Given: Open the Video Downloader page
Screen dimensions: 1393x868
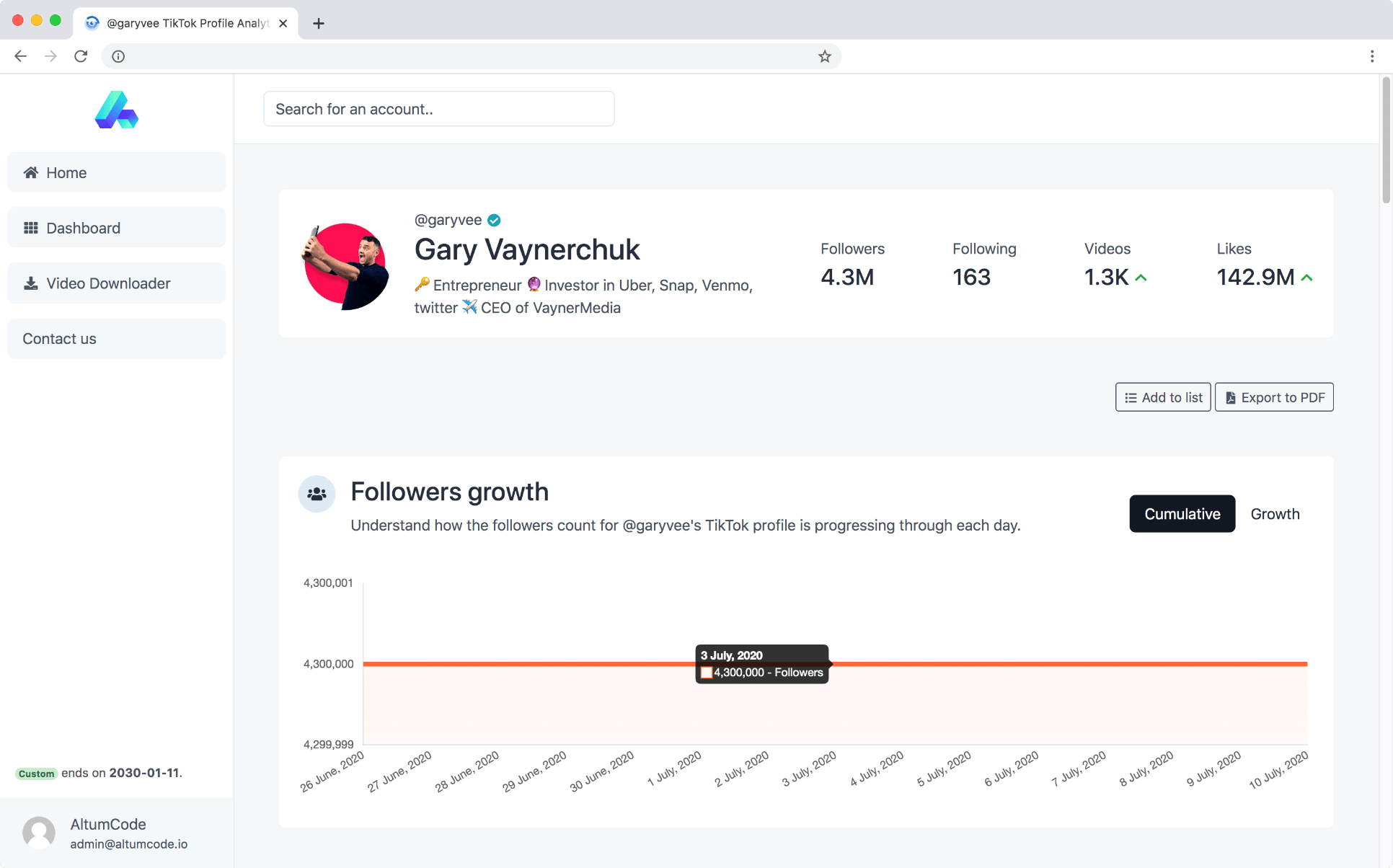Looking at the screenshot, I should point(116,283).
